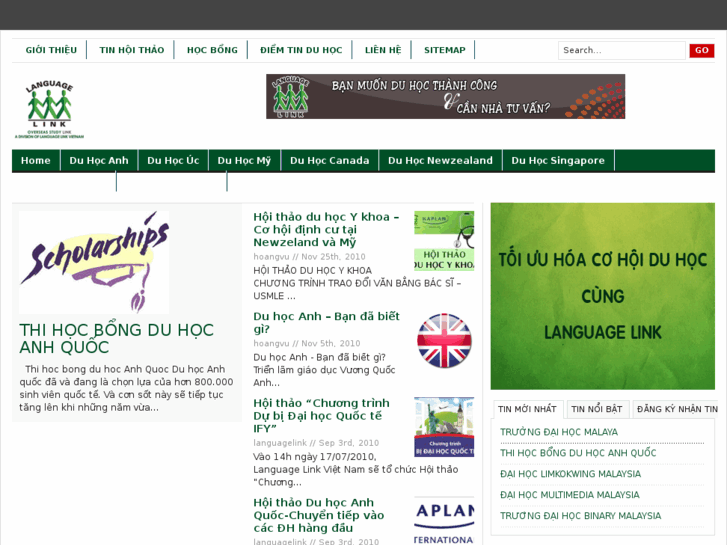Image resolution: width=727 pixels, height=545 pixels.
Task: Open ĐIỂM TIN DU HỌC link
Action: pos(301,50)
